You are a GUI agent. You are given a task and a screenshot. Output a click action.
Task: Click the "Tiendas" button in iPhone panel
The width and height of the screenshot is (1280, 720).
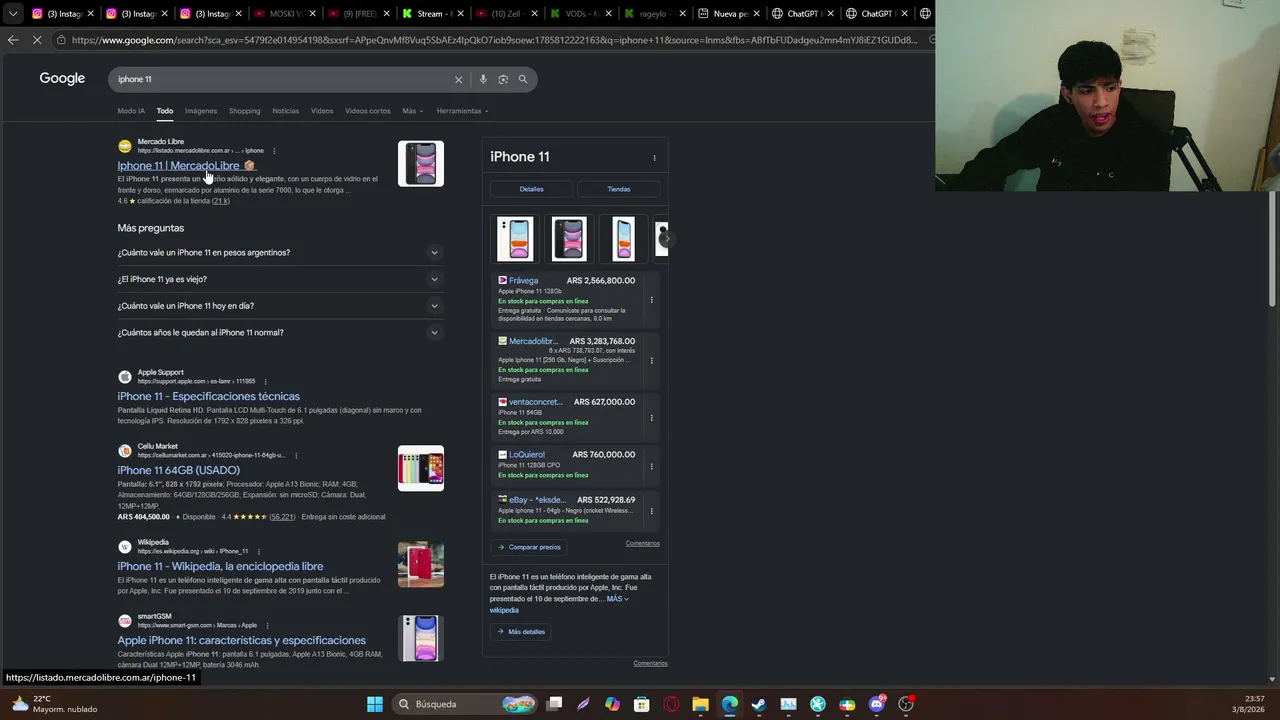click(x=619, y=189)
